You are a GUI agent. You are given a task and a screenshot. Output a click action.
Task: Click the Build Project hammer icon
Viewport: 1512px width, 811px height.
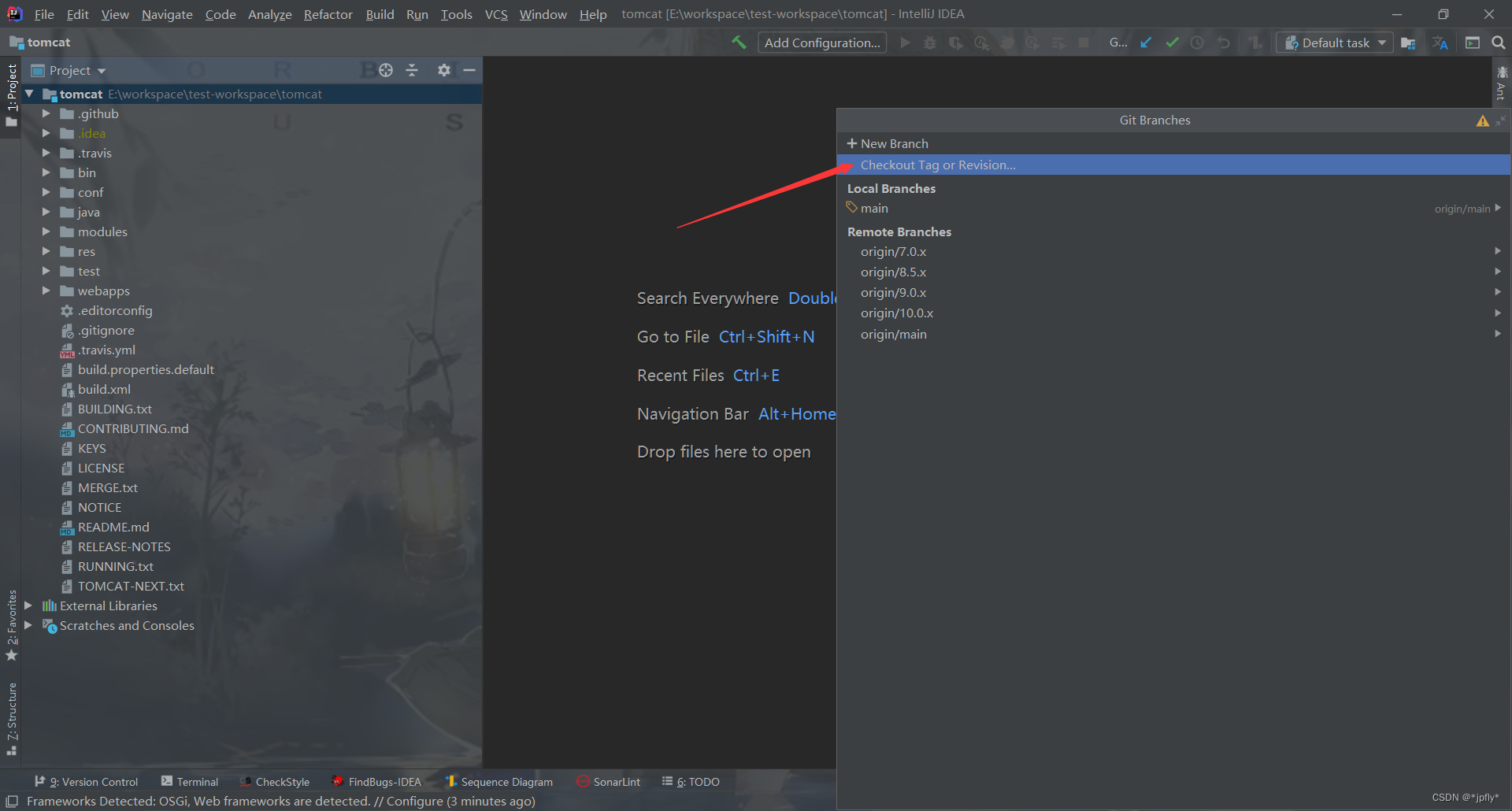(739, 43)
